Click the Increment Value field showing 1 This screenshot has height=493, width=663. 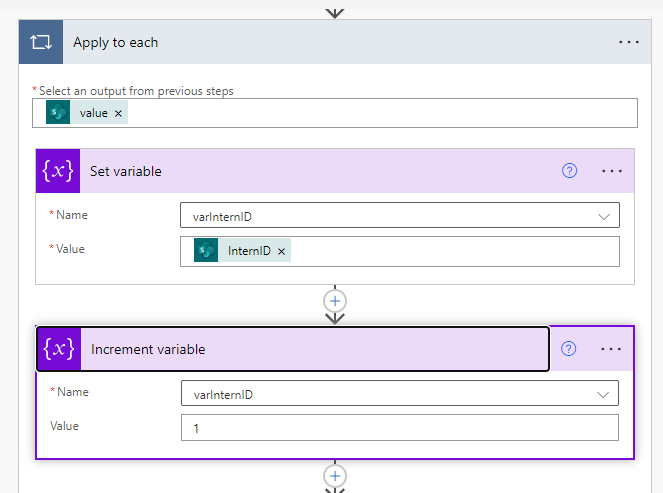400,427
